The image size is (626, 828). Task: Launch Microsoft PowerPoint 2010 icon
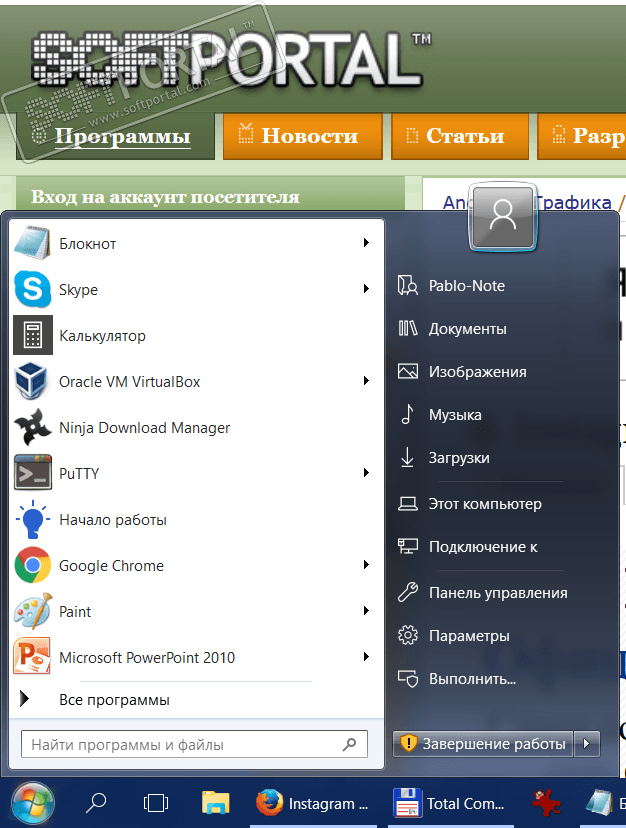(x=32, y=656)
